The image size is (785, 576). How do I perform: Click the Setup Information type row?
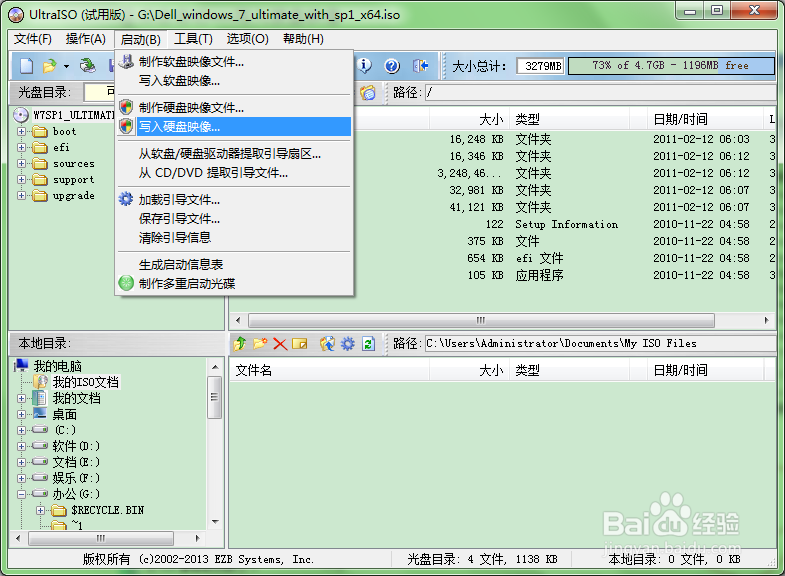tap(566, 224)
